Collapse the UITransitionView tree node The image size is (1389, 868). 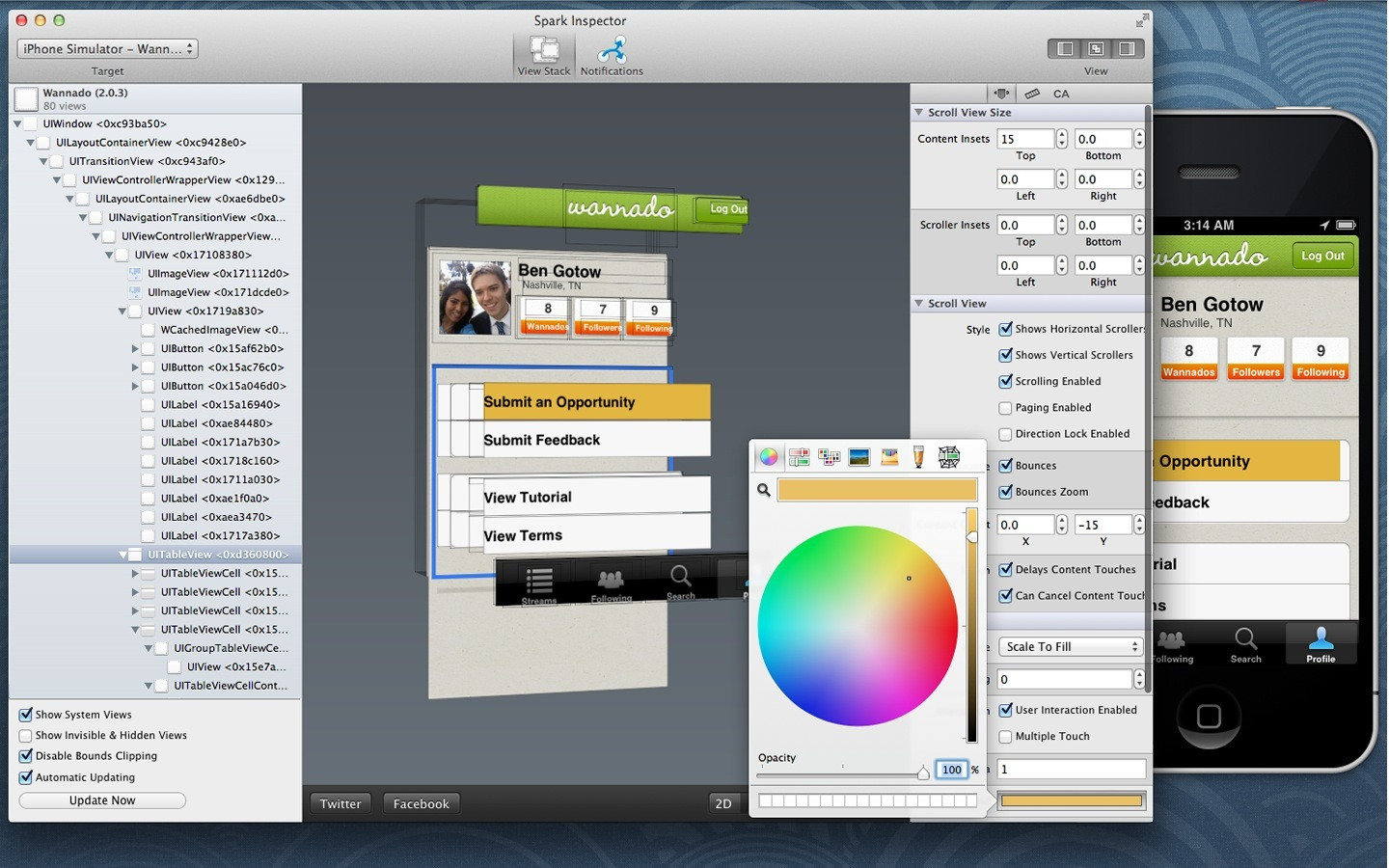pyautogui.click(x=43, y=162)
